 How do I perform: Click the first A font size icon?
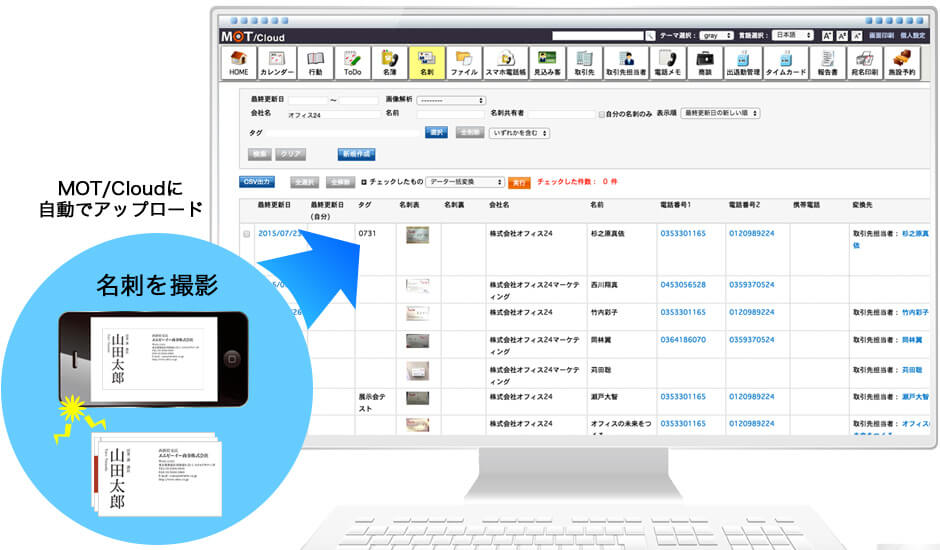point(827,36)
